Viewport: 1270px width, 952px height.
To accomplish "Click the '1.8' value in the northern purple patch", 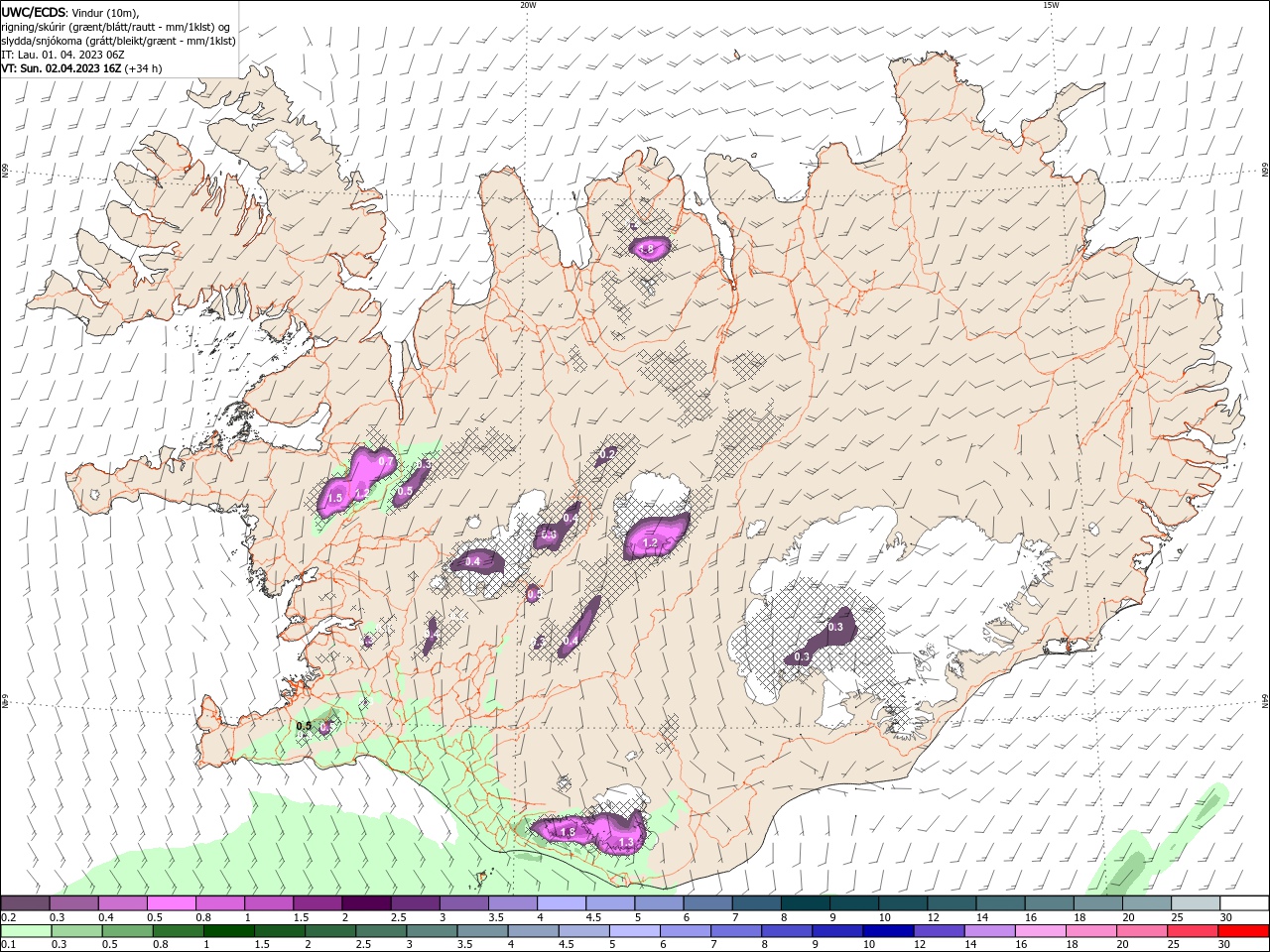I will click(x=647, y=250).
